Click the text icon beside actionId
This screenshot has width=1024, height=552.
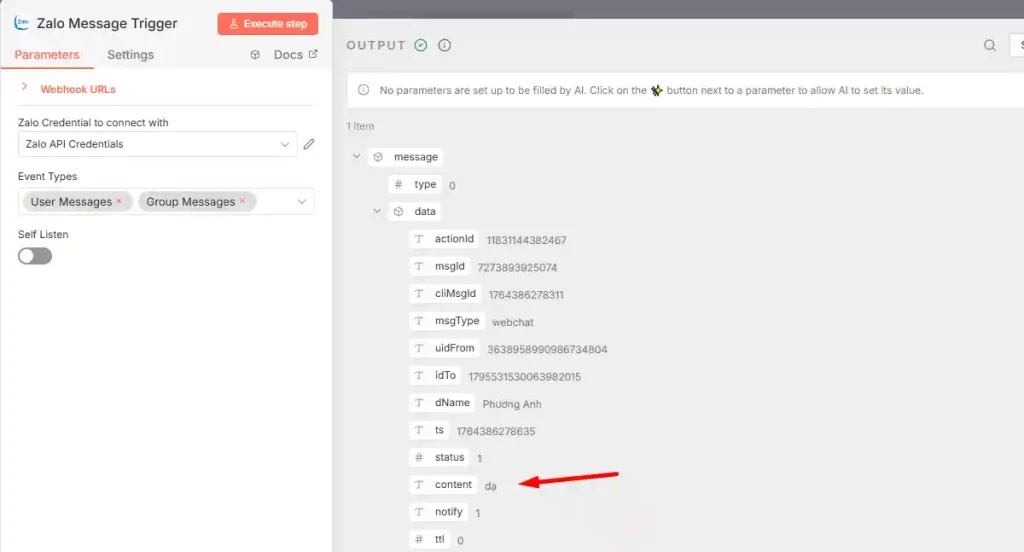coord(419,239)
